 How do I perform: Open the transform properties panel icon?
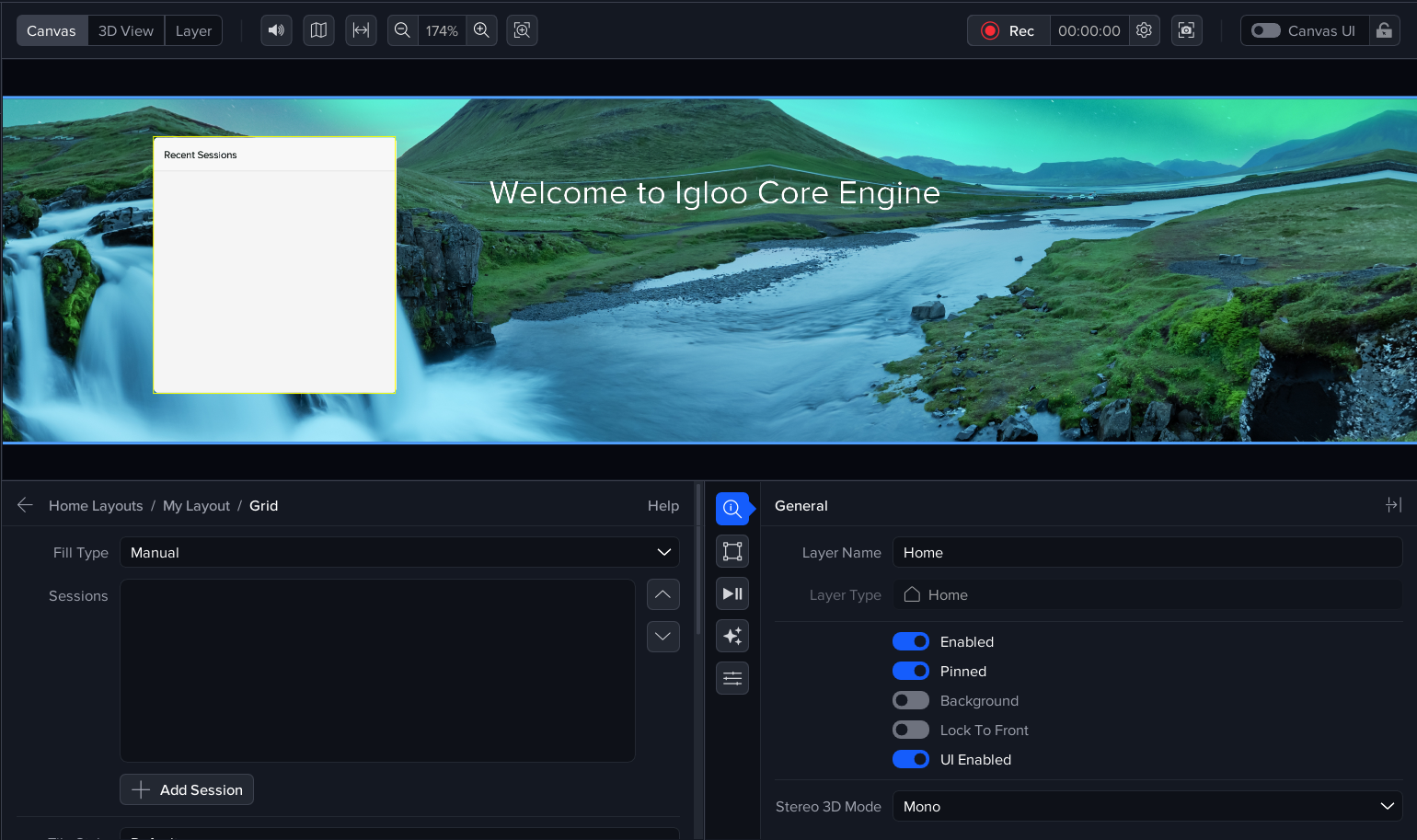click(732, 551)
